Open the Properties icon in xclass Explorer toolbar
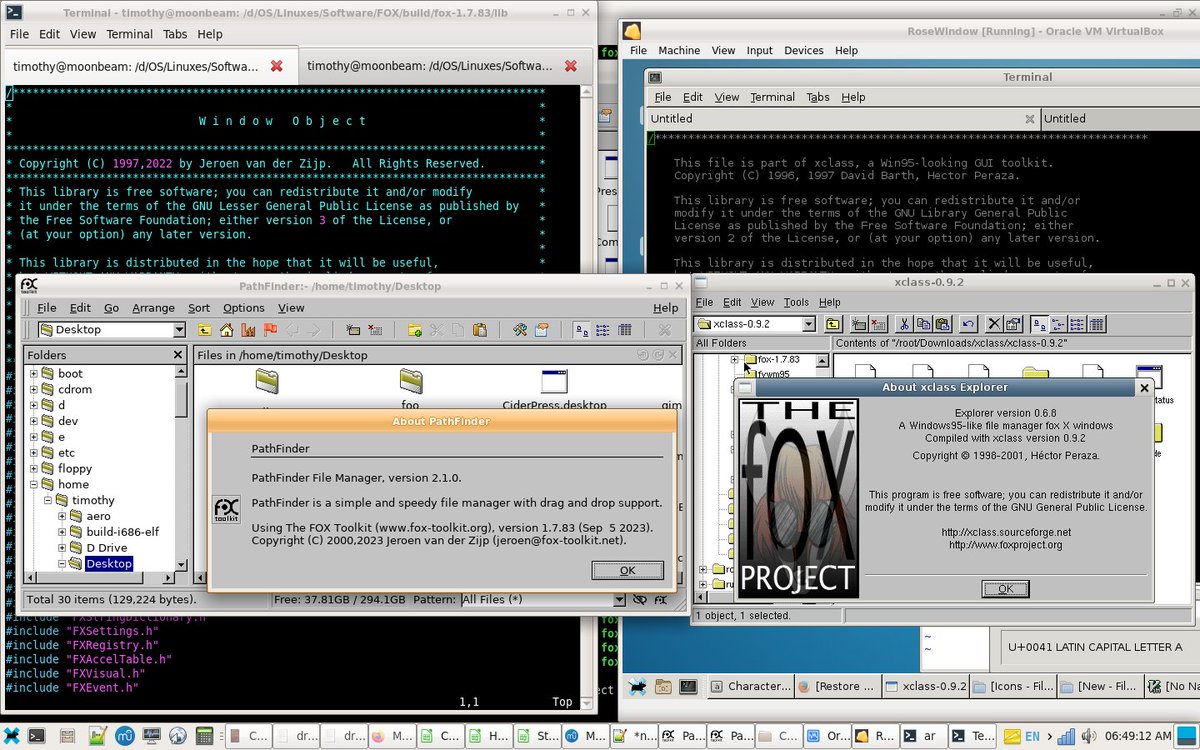1200x750 pixels. (x=1012, y=324)
